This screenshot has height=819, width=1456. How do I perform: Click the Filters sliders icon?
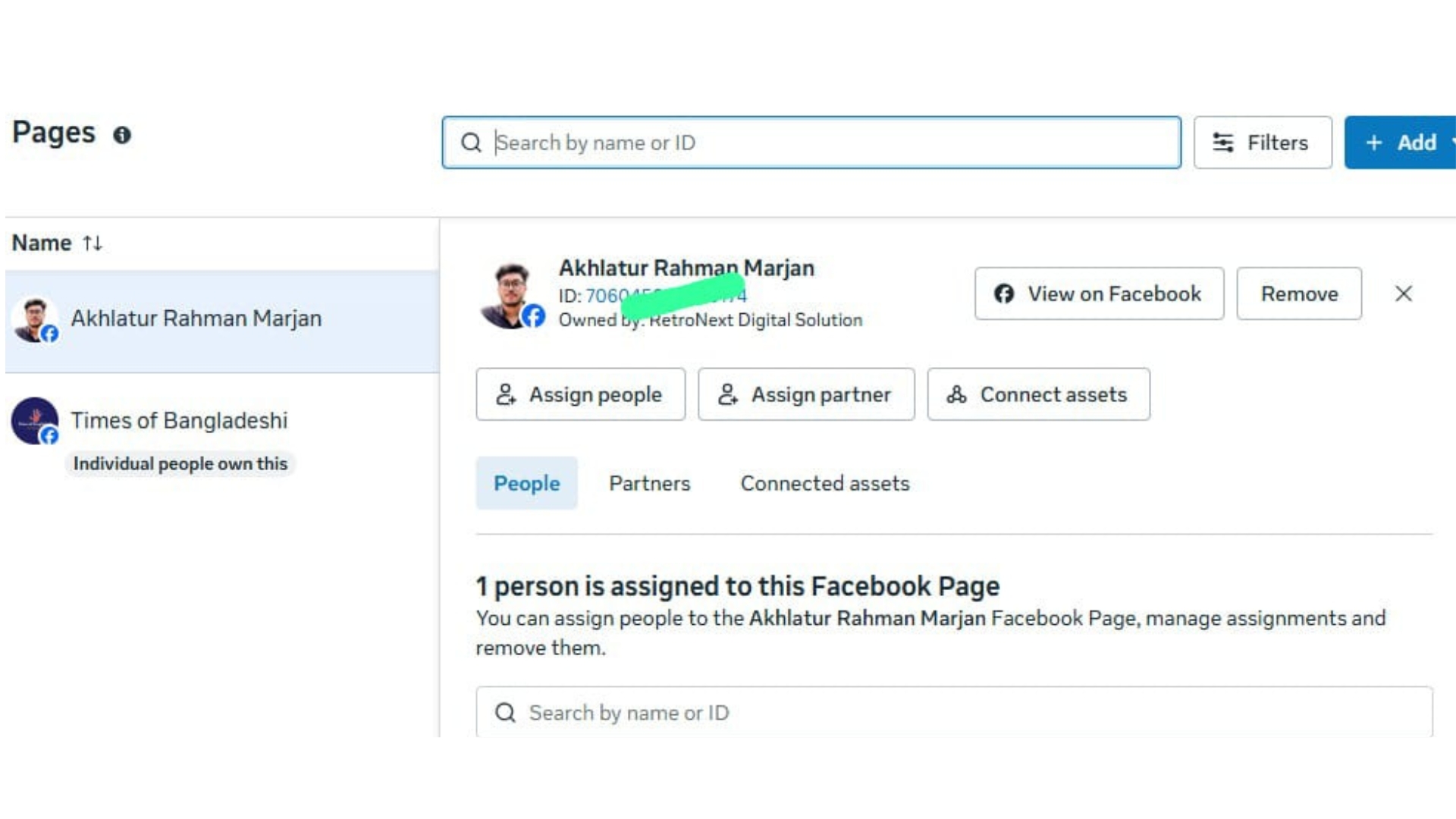(x=1222, y=143)
